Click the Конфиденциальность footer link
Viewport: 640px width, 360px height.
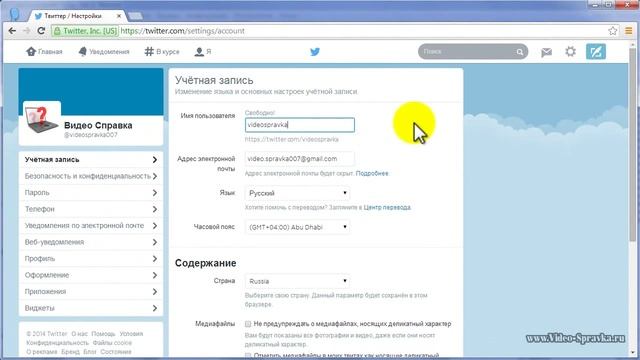(x=57, y=343)
